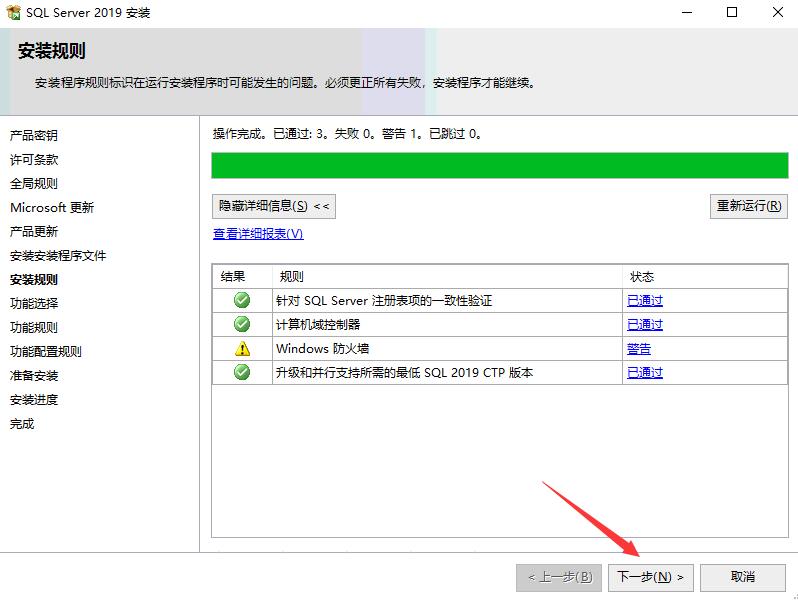Viewport: 798px width, 600px height.
Task: Select 完成 step in sidebar
Action: coord(22,423)
